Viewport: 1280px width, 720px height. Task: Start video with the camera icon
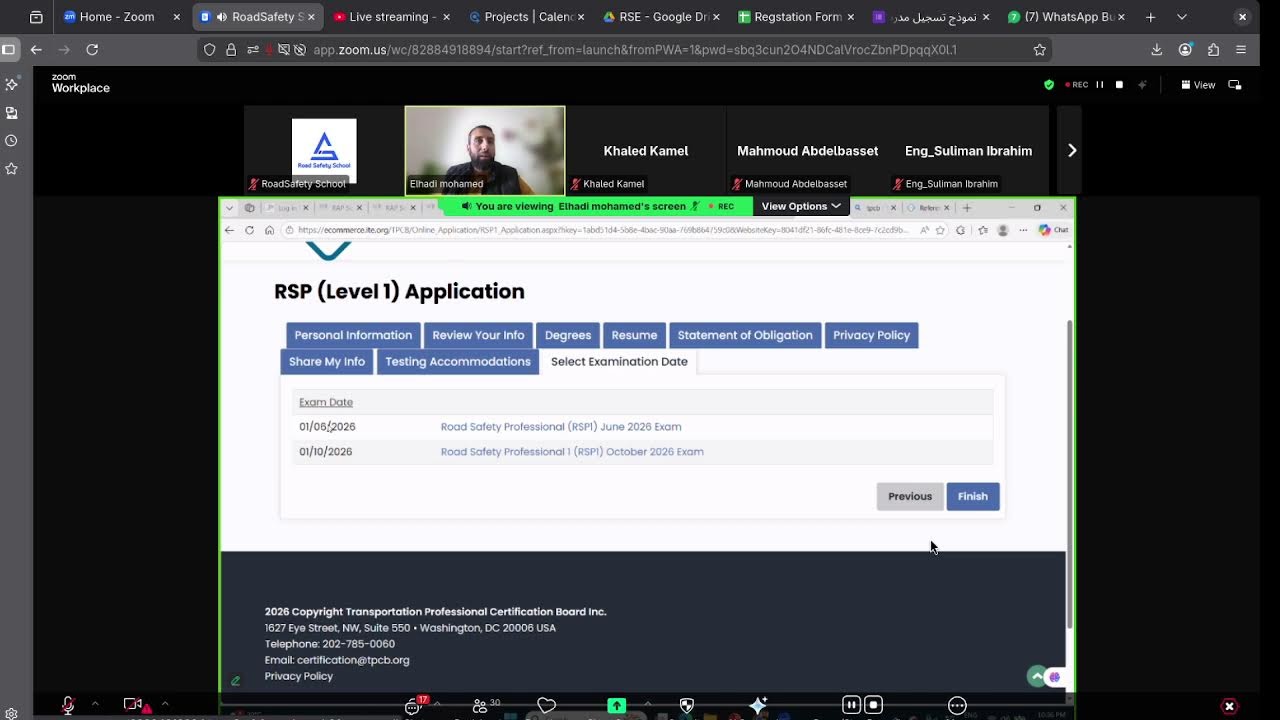pyautogui.click(x=133, y=705)
